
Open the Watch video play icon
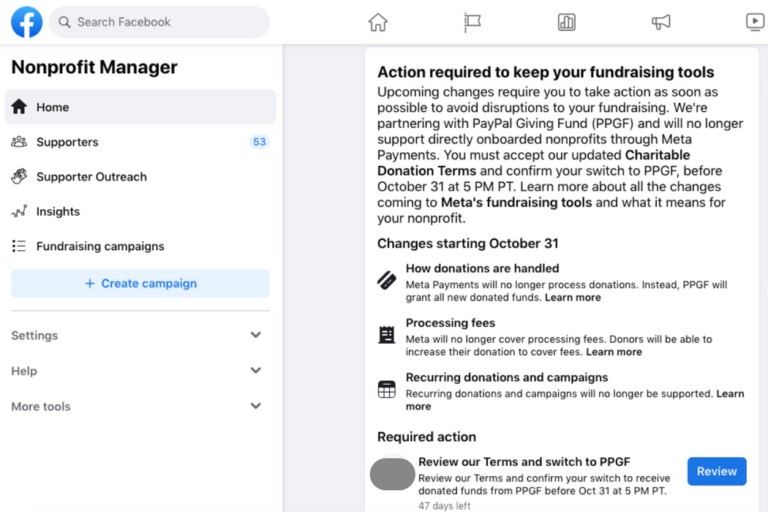click(x=755, y=22)
